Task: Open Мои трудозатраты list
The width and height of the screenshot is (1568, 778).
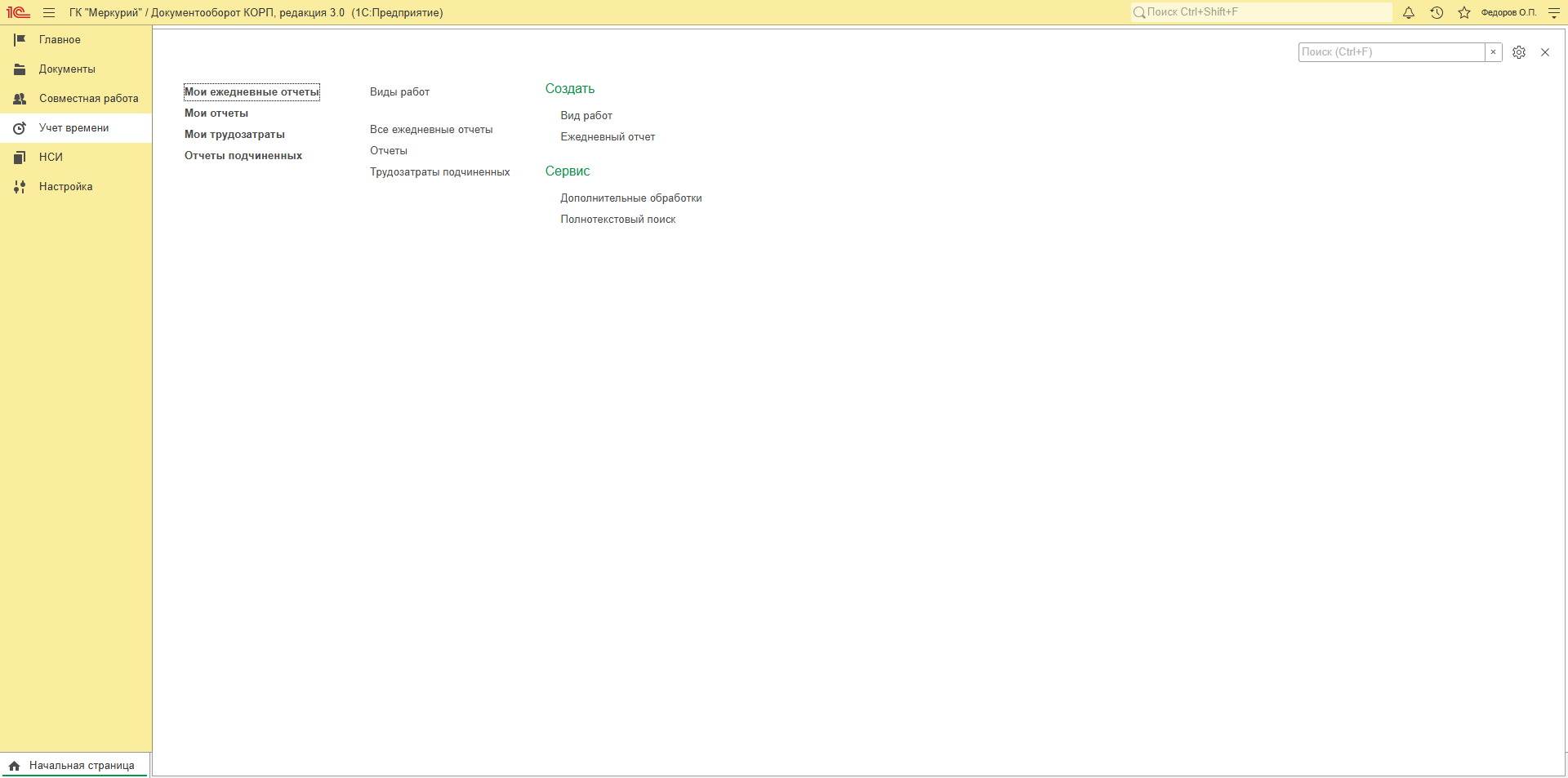Action: click(x=234, y=135)
